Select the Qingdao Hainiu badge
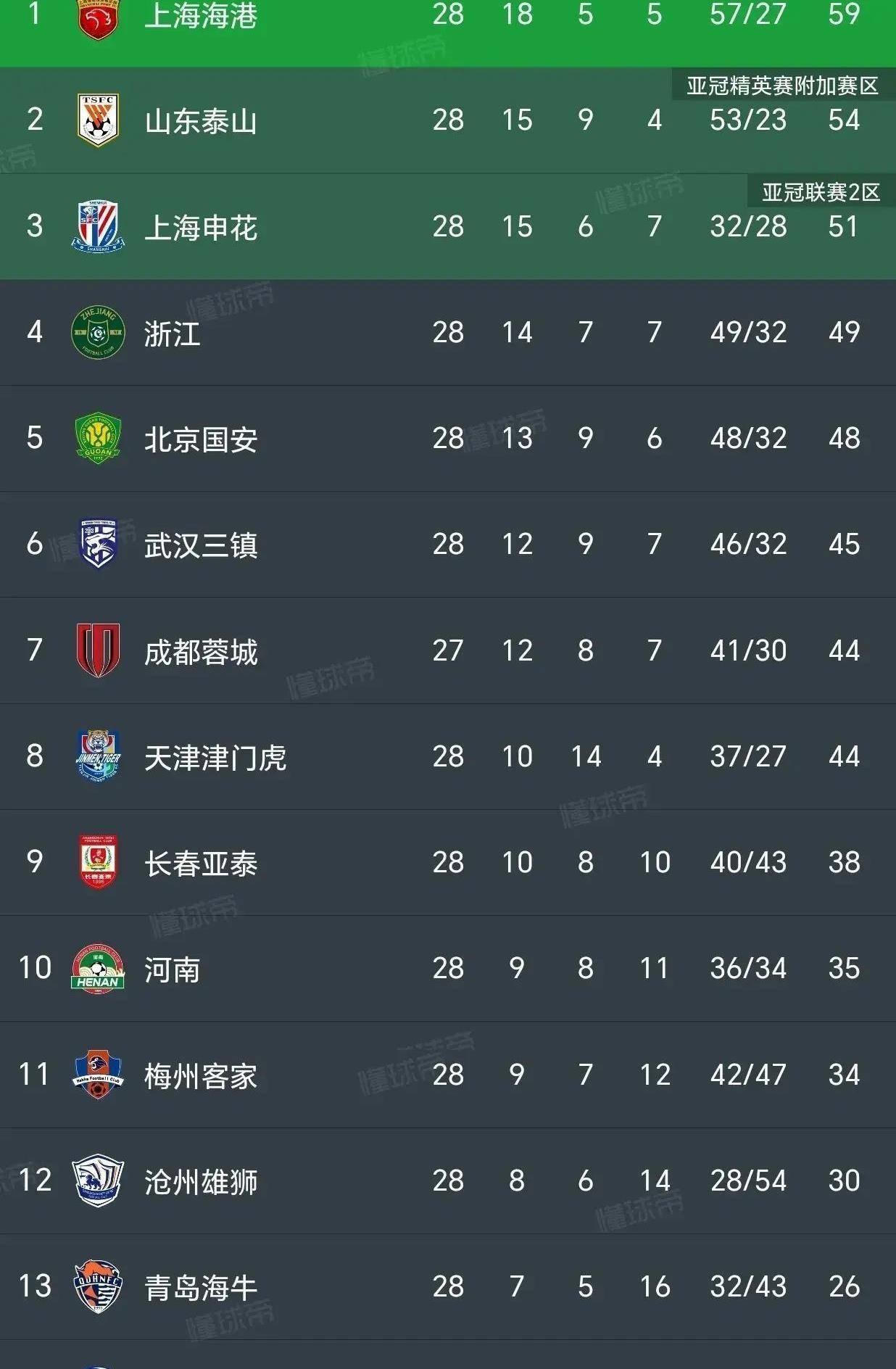Image resolution: width=896 pixels, height=1369 pixels. point(98,1286)
